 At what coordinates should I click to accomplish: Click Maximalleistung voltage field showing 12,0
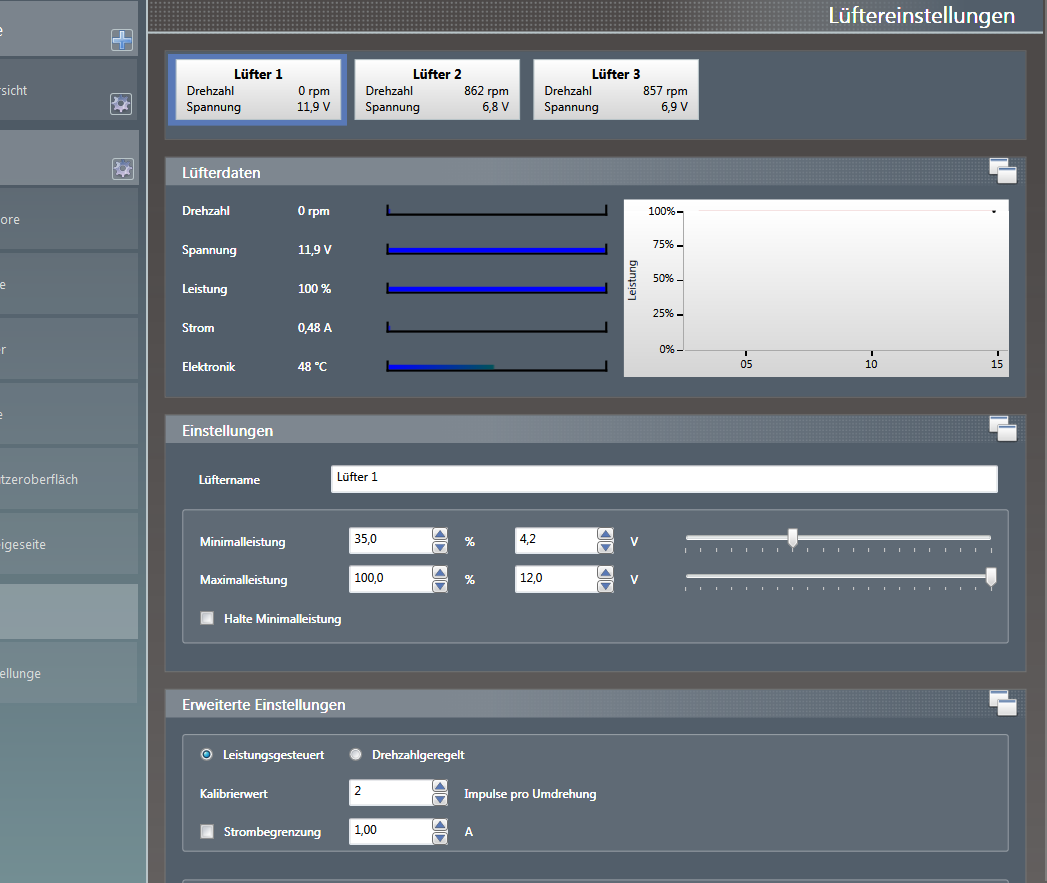coord(556,579)
